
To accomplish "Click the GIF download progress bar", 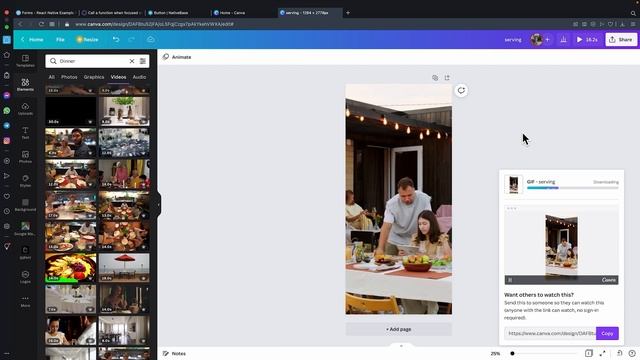I will click(573, 188).
